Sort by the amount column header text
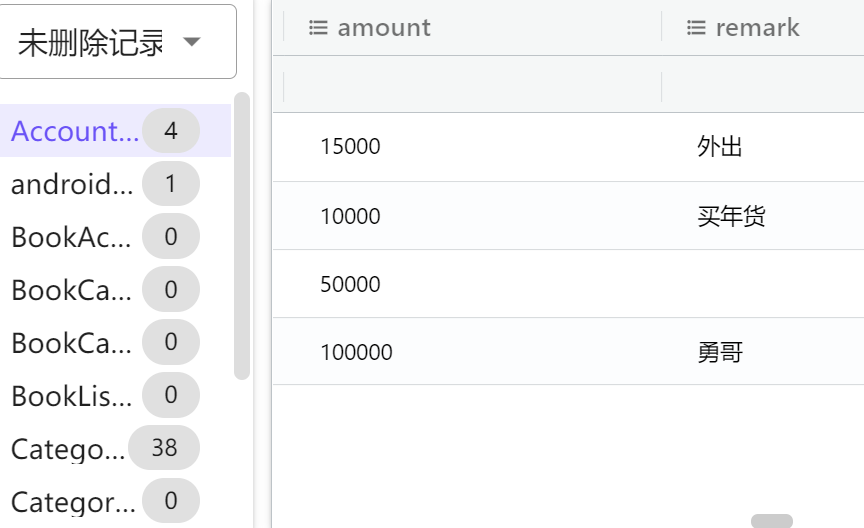 pos(384,28)
